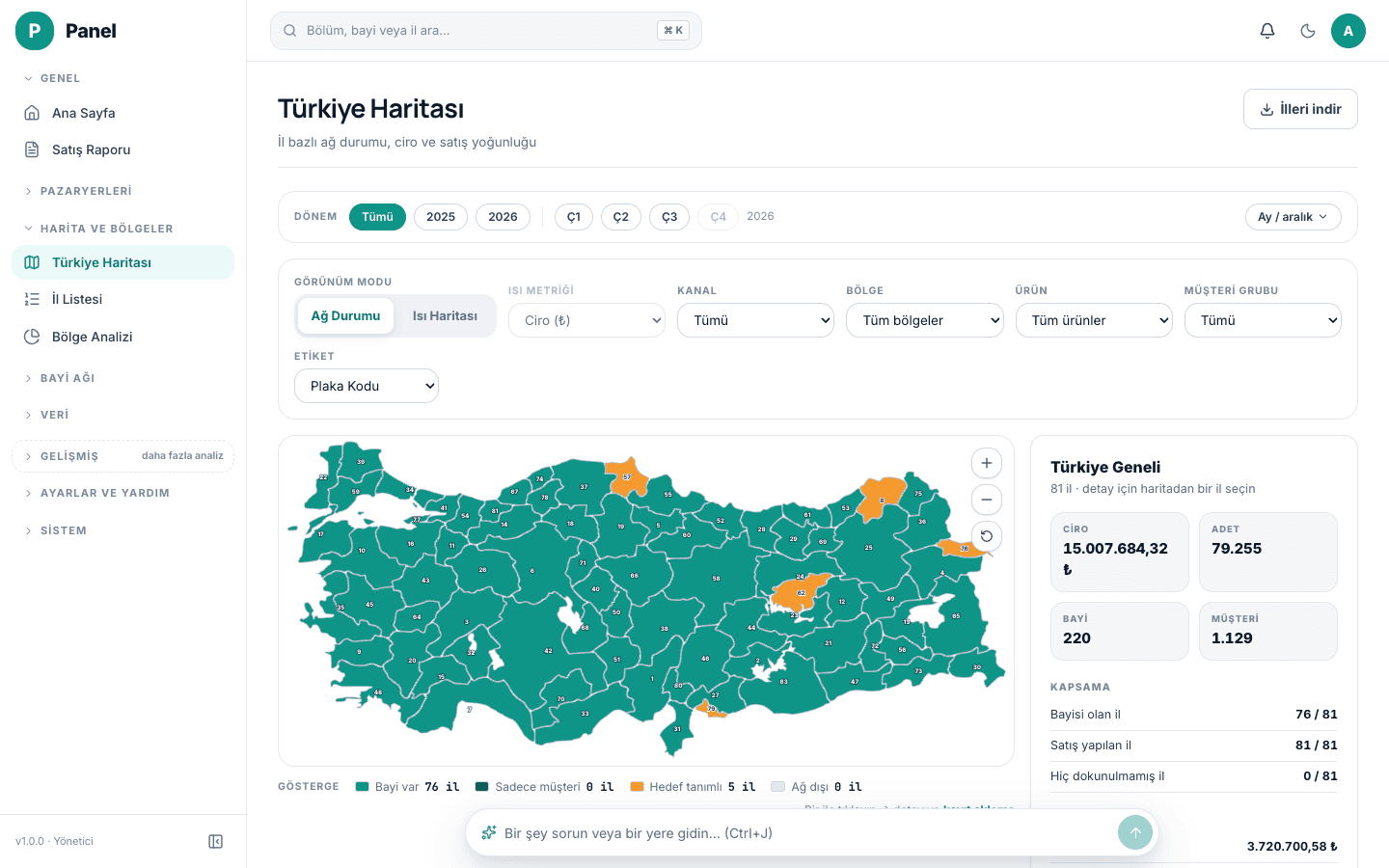Zoom out of the map
Image resolution: width=1389 pixels, height=868 pixels.
tap(987, 500)
